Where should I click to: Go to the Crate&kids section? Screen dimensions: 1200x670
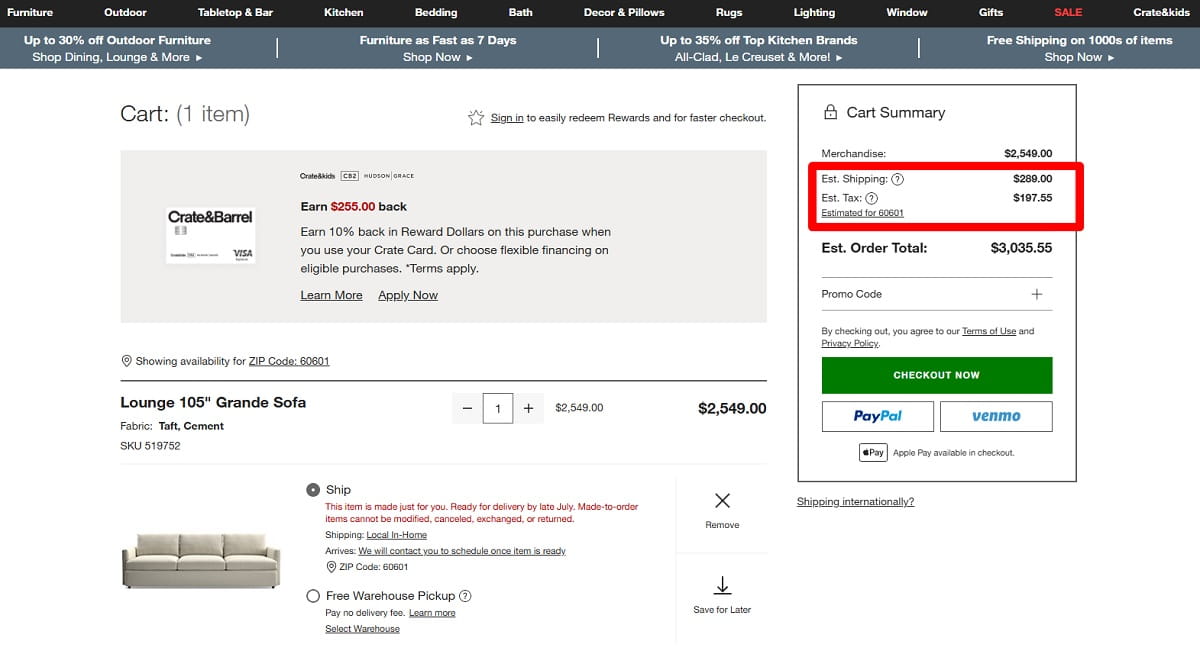click(x=1162, y=12)
